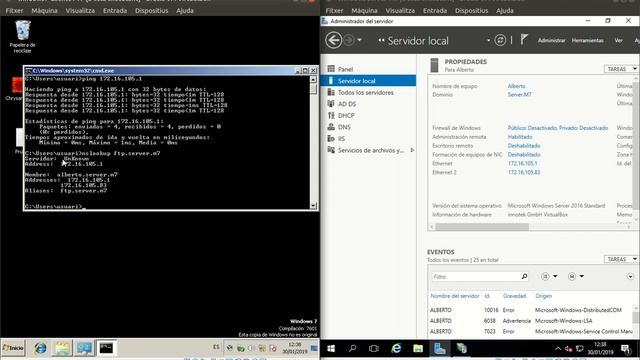Click the Windows Server start button
This screenshot has width=640, height=360.
(331, 349)
